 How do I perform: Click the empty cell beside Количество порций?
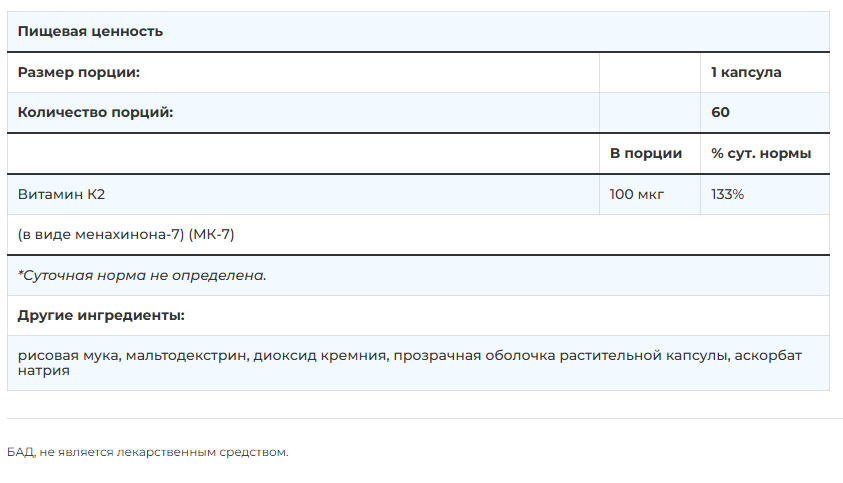click(x=650, y=112)
